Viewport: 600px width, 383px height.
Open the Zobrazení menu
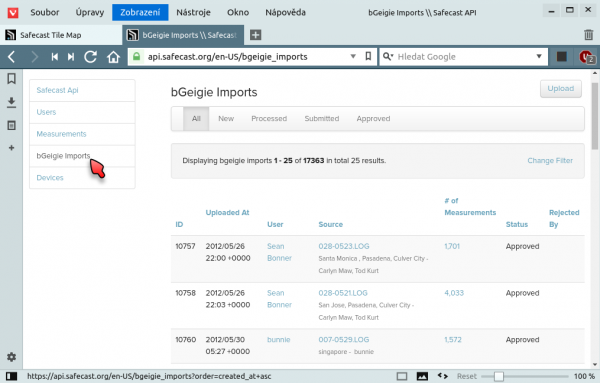pyautogui.click(x=140, y=13)
